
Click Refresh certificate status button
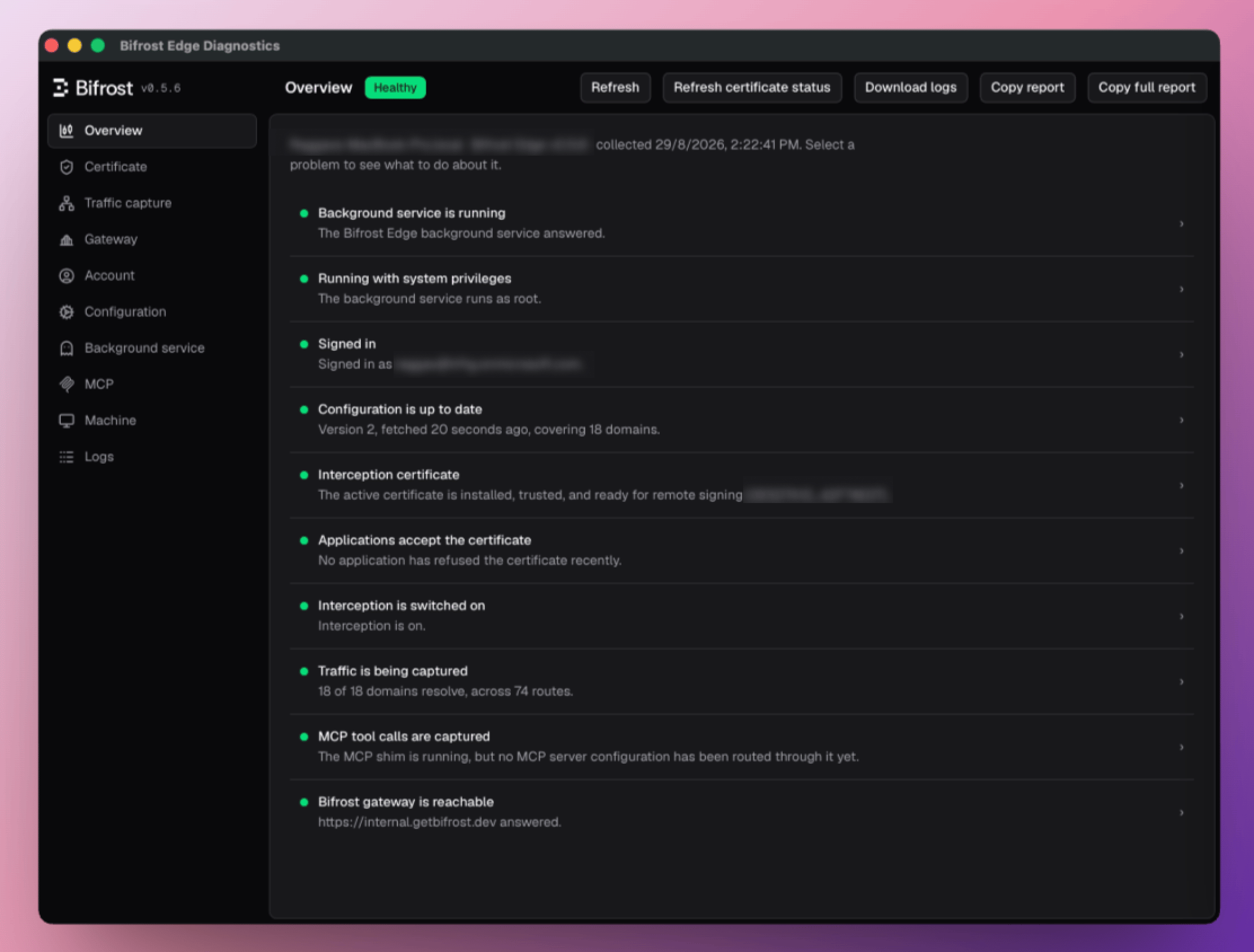tap(752, 87)
